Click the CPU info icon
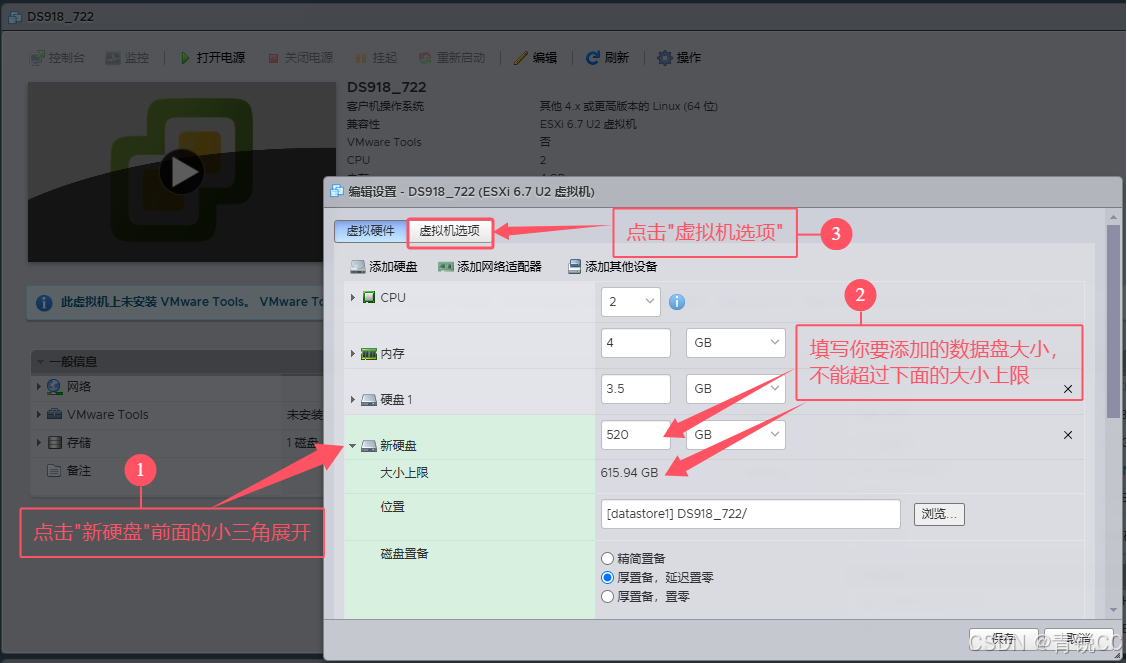This screenshot has height=663, width=1127. 677,302
